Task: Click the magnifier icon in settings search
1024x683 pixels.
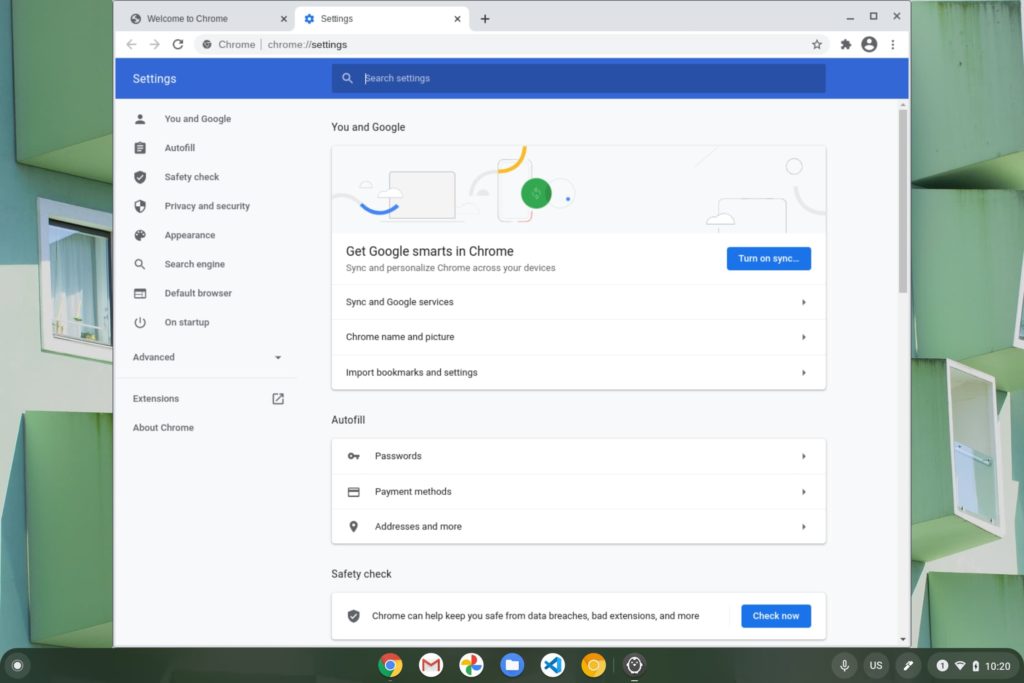Action: (x=347, y=78)
